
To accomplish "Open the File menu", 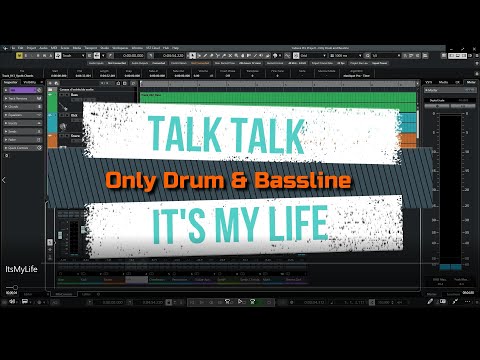I will coord(13,48).
